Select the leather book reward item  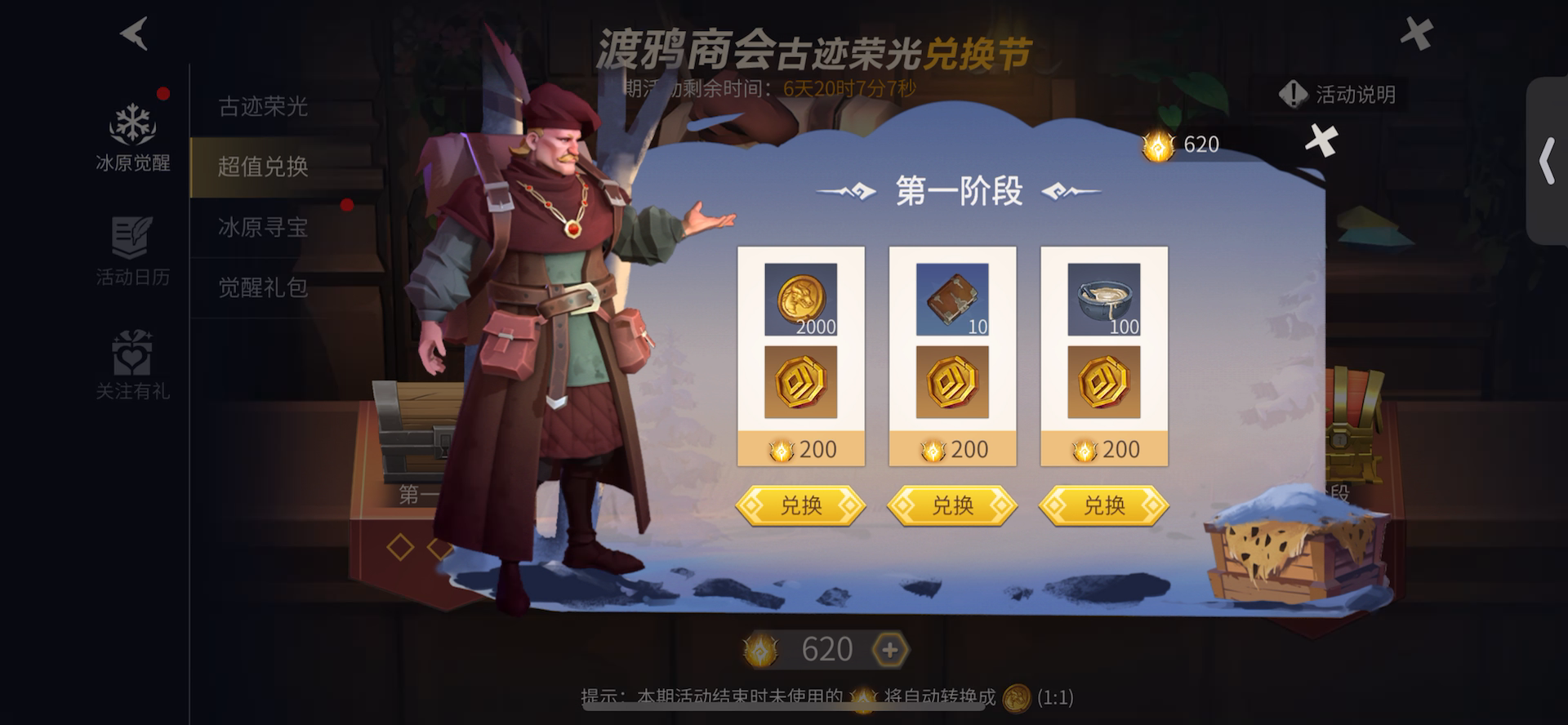pyautogui.click(x=952, y=299)
